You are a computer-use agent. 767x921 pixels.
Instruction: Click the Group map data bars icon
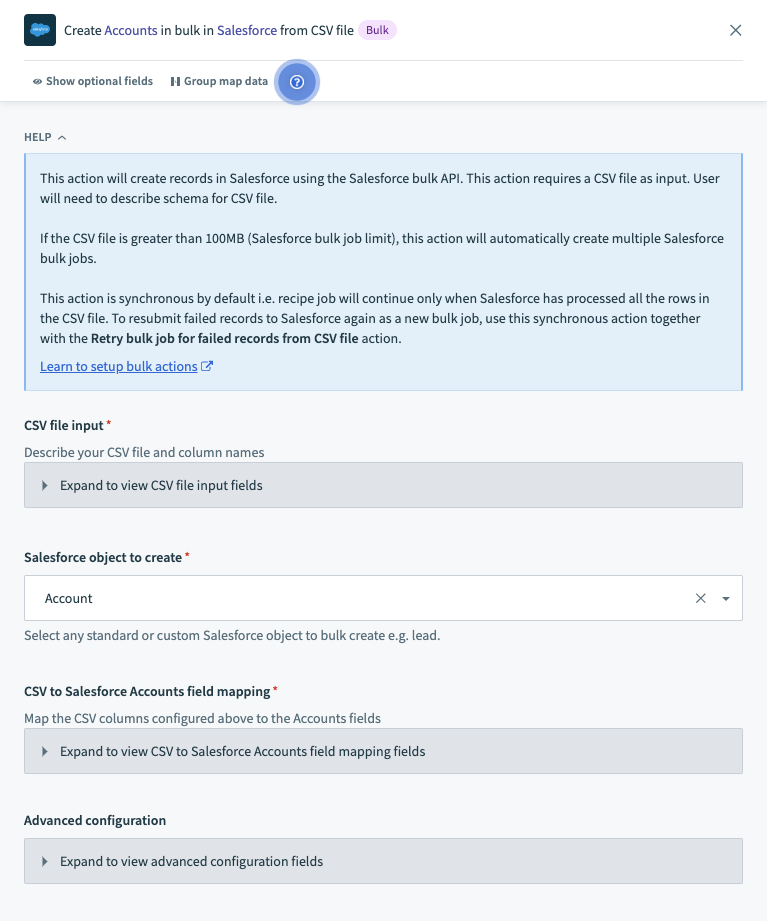(175, 81)
